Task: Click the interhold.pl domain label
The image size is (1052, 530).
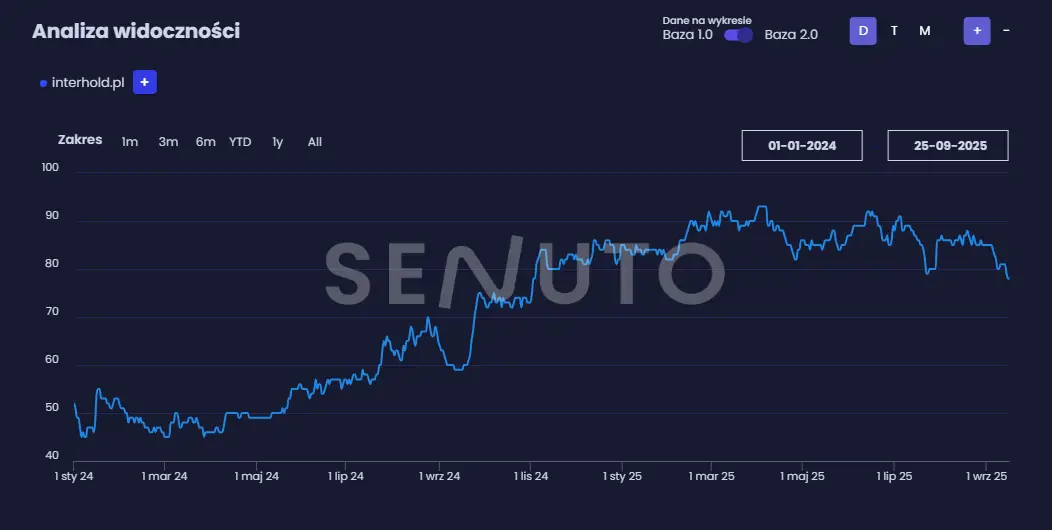Action: click(x=88, y=84)
